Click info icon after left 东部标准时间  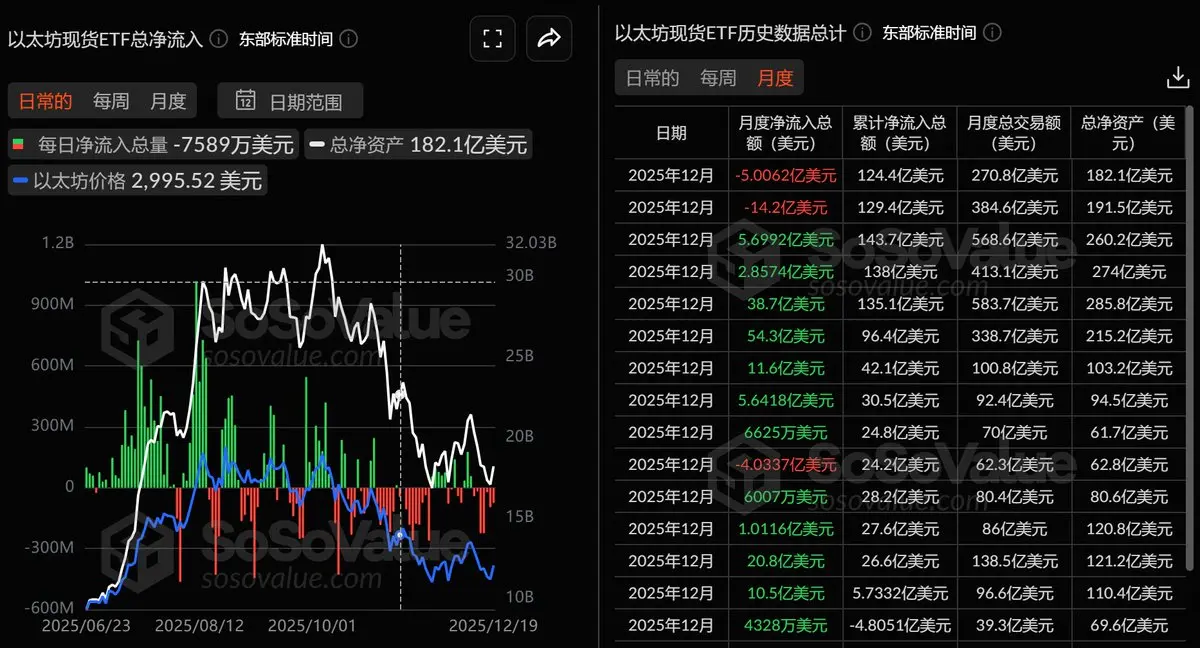[x=348, y=39]
